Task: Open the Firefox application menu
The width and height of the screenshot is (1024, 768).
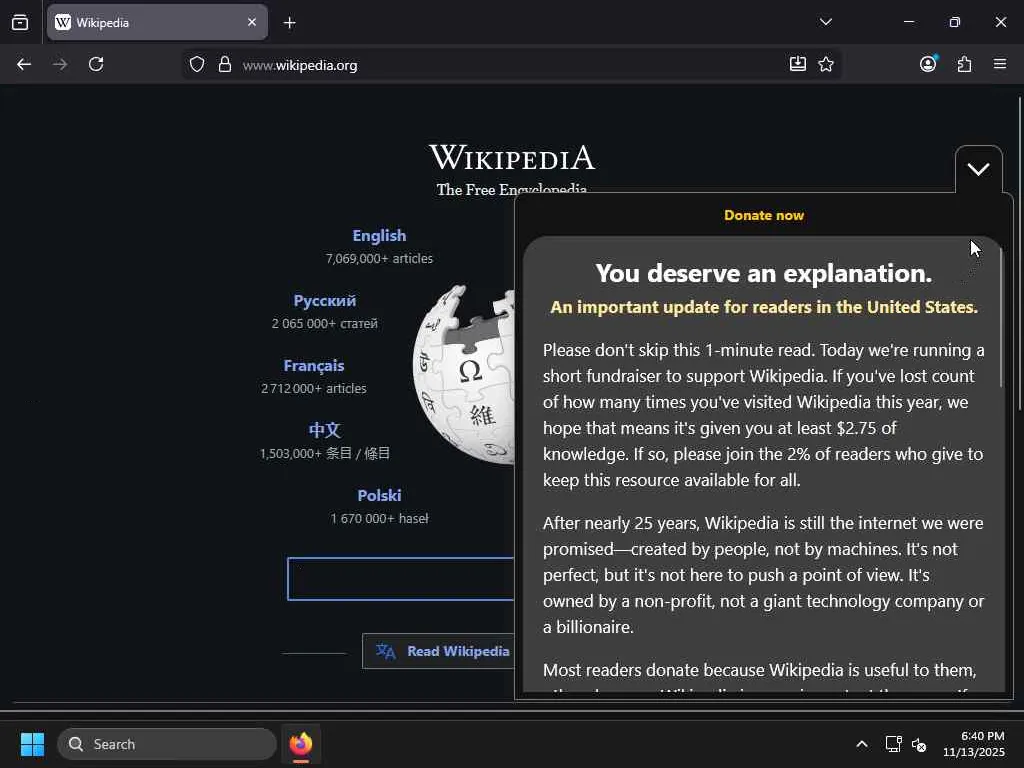Action: tap(999, 64)
